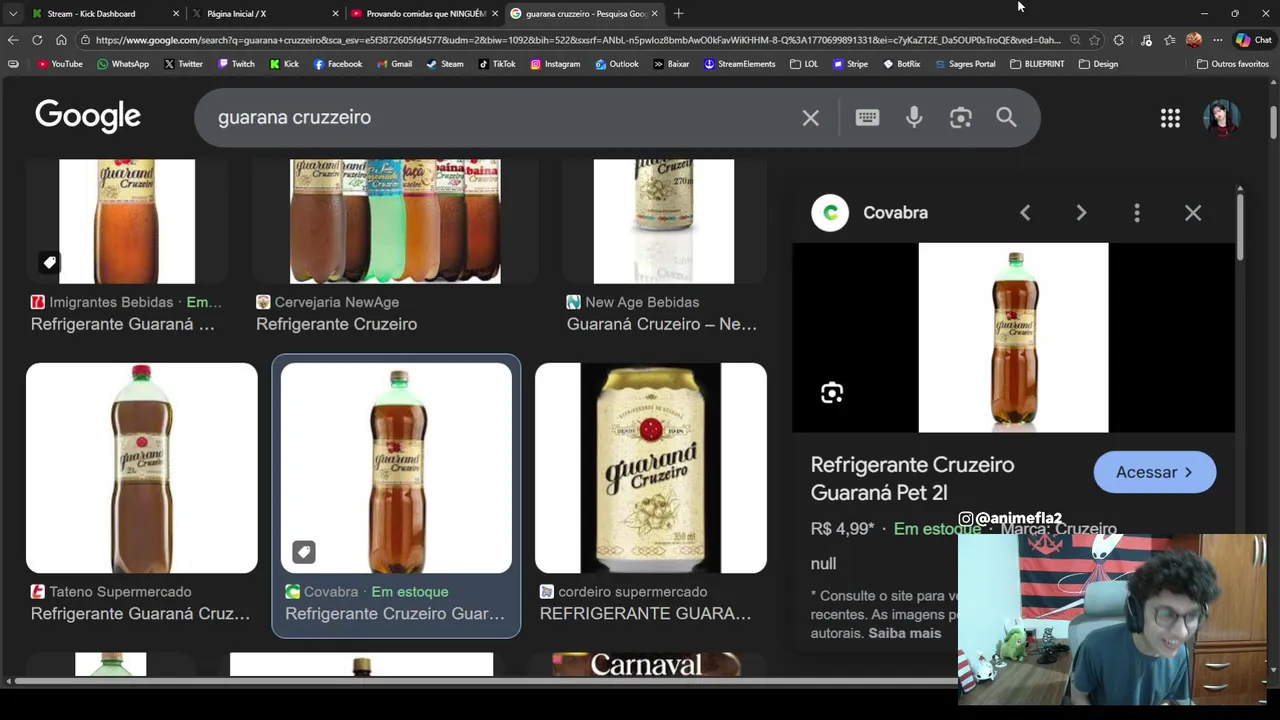Screen dimensions: 1280x720
Task: Open the browser profile avatar
Action: 1194,40
